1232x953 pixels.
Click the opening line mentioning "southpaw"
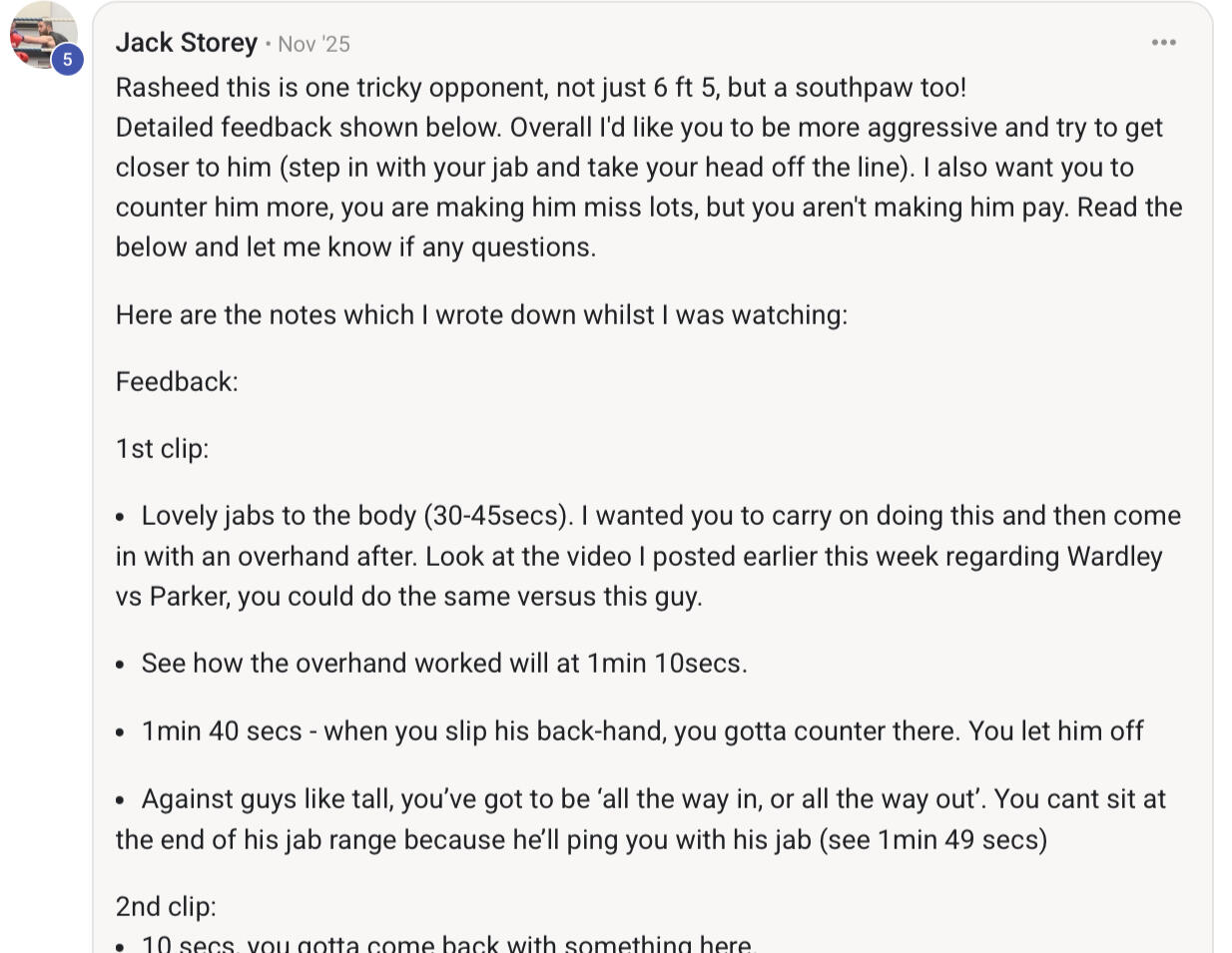[540, 87]
